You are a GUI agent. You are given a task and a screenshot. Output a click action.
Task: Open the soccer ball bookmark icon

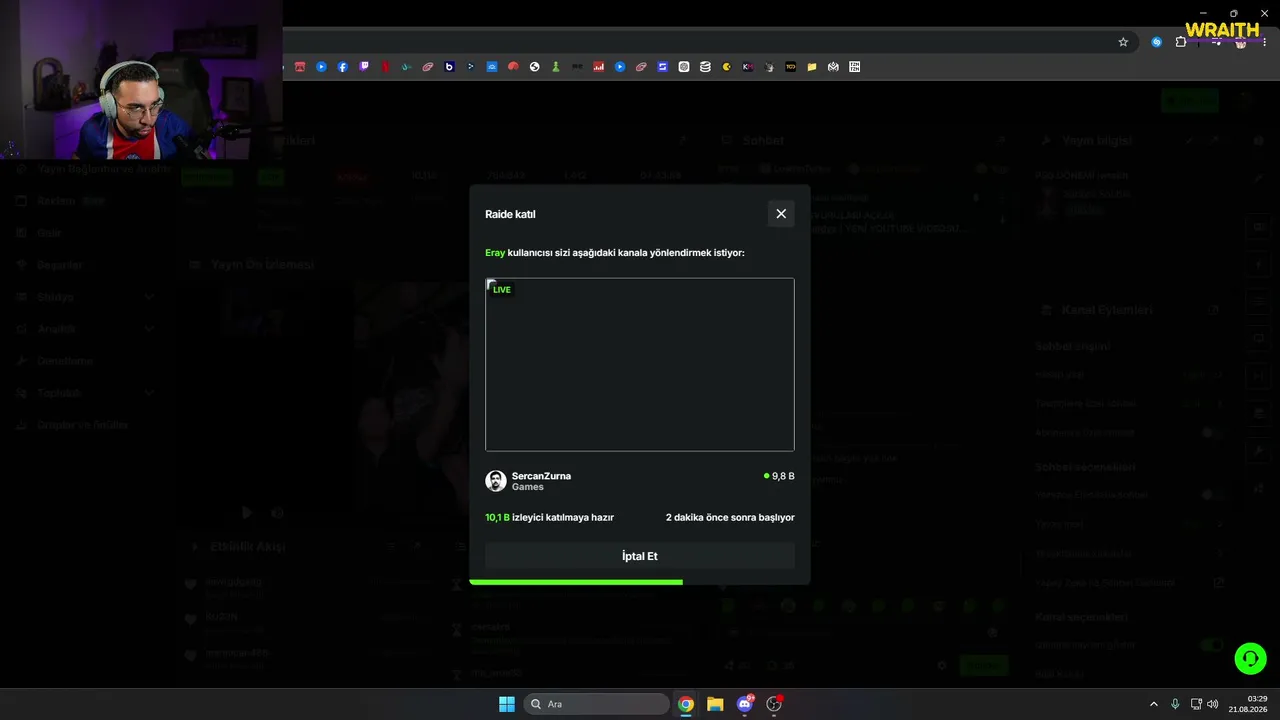pos(535,67)
